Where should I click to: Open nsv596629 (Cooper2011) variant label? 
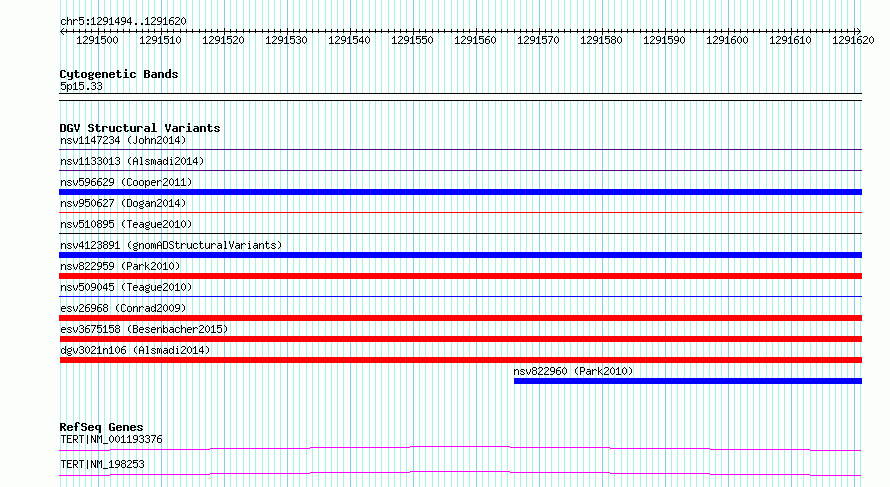(x=126, y=182)
